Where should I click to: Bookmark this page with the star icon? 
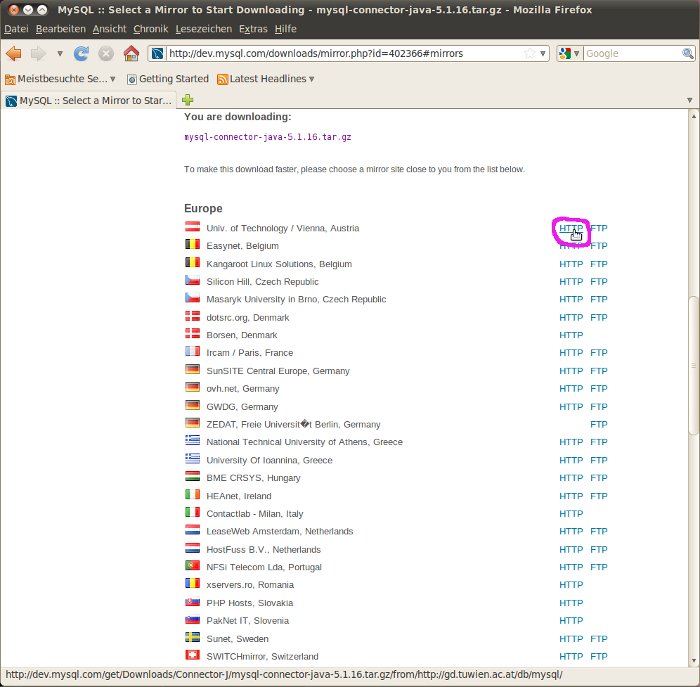click(529, 53)
